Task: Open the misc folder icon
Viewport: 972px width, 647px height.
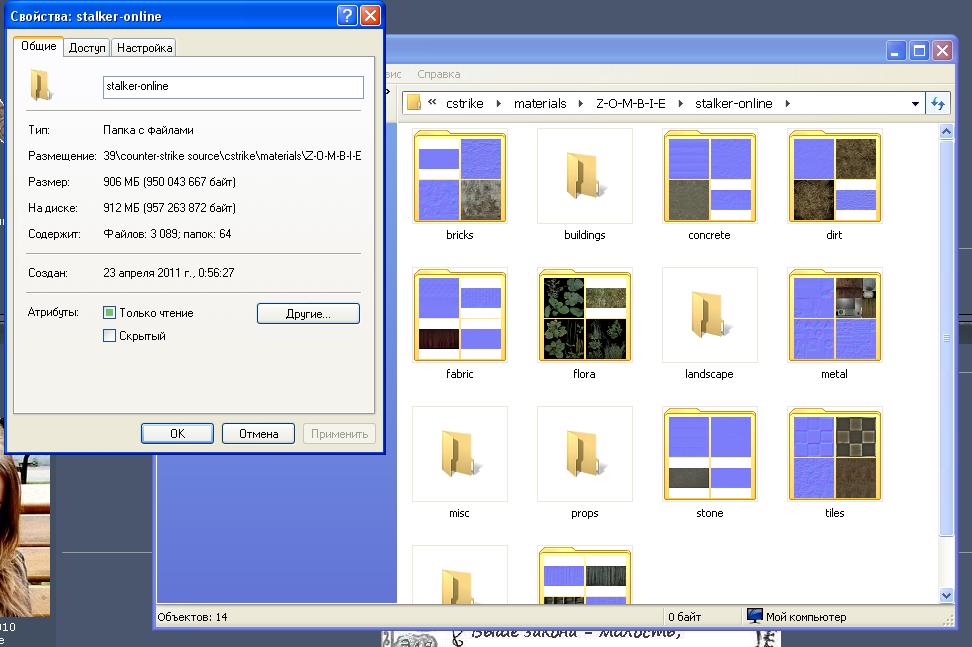Action: [460, 454]
